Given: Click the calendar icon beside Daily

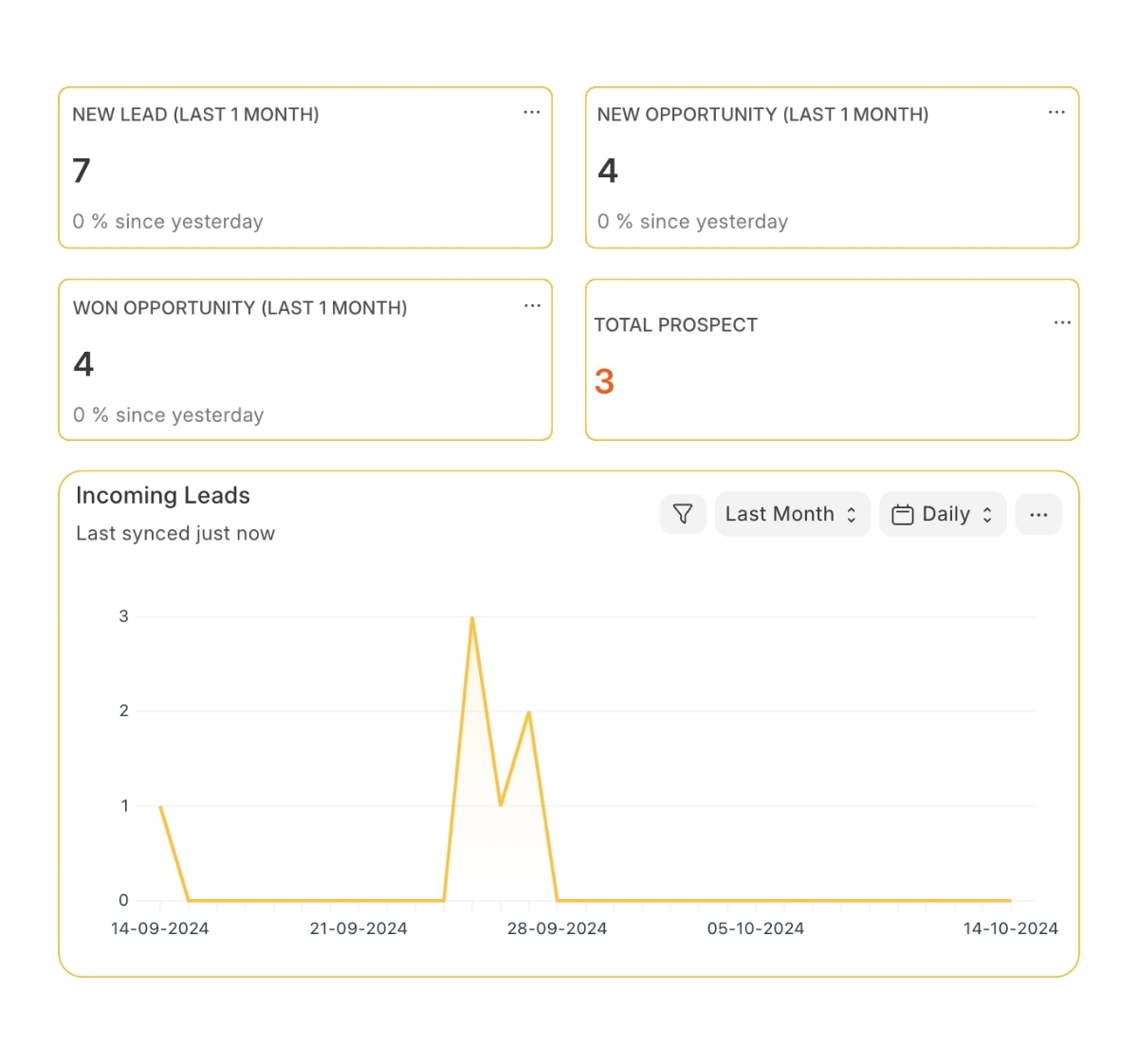Looking at the screenshot, I should tap(903, 514).
